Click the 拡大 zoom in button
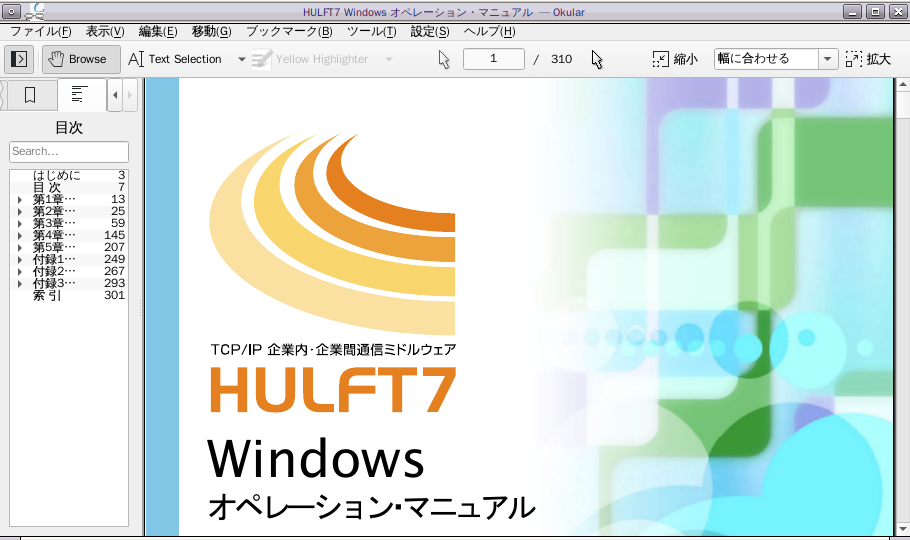 point(868,59)
